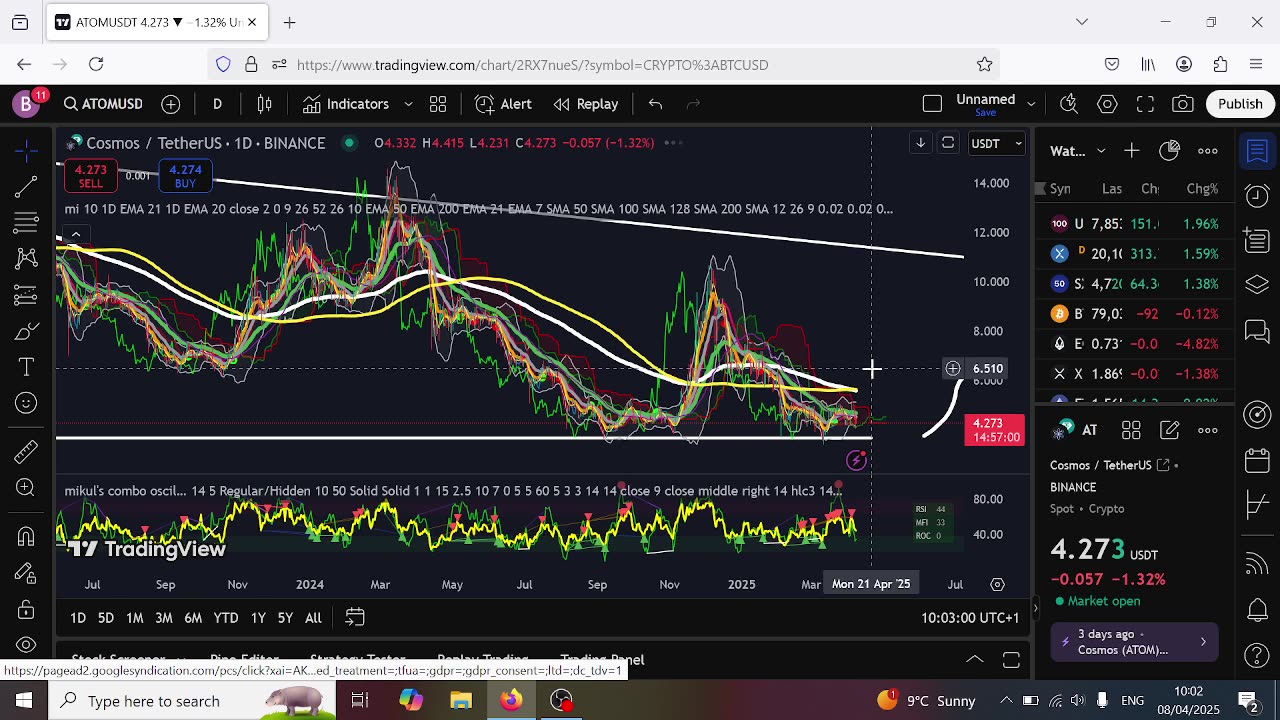Screen dimensions: 1280x720
Task: Hide all drawings with the eye icon
Action: (27, 645)
